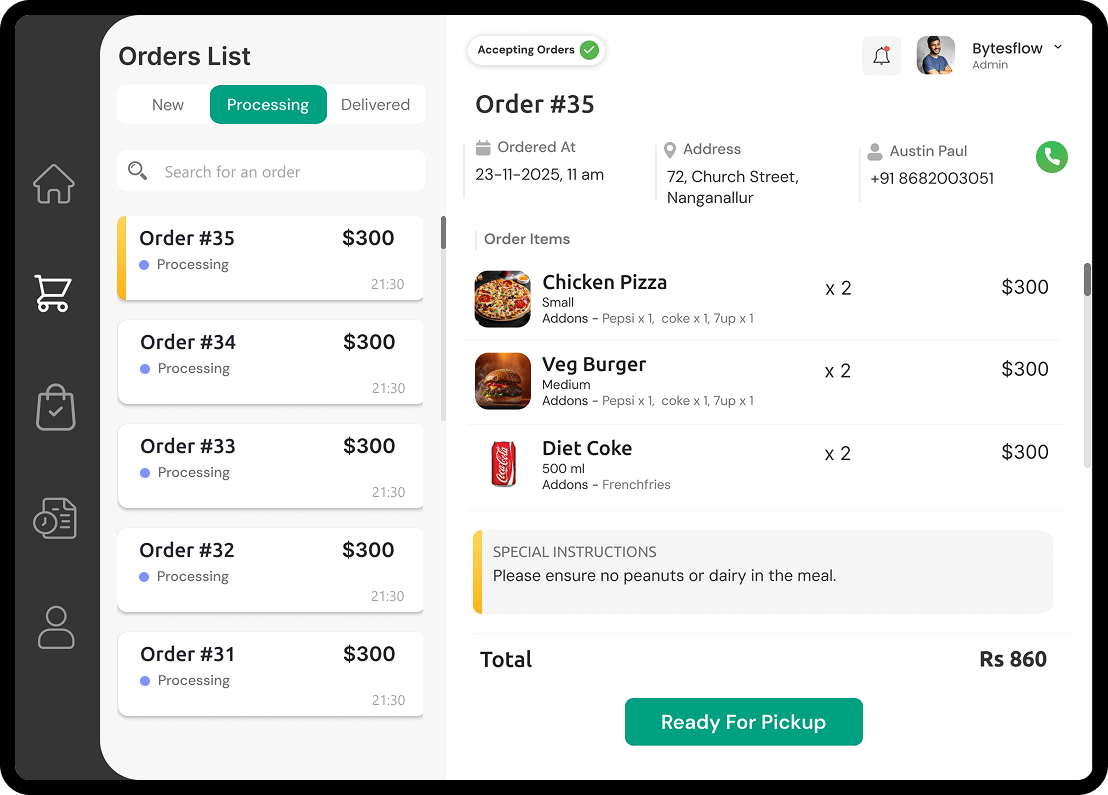Click the Bytesflow profile avatar picture
Viewport: 1108px width, 795px height.
coord(936,56)
